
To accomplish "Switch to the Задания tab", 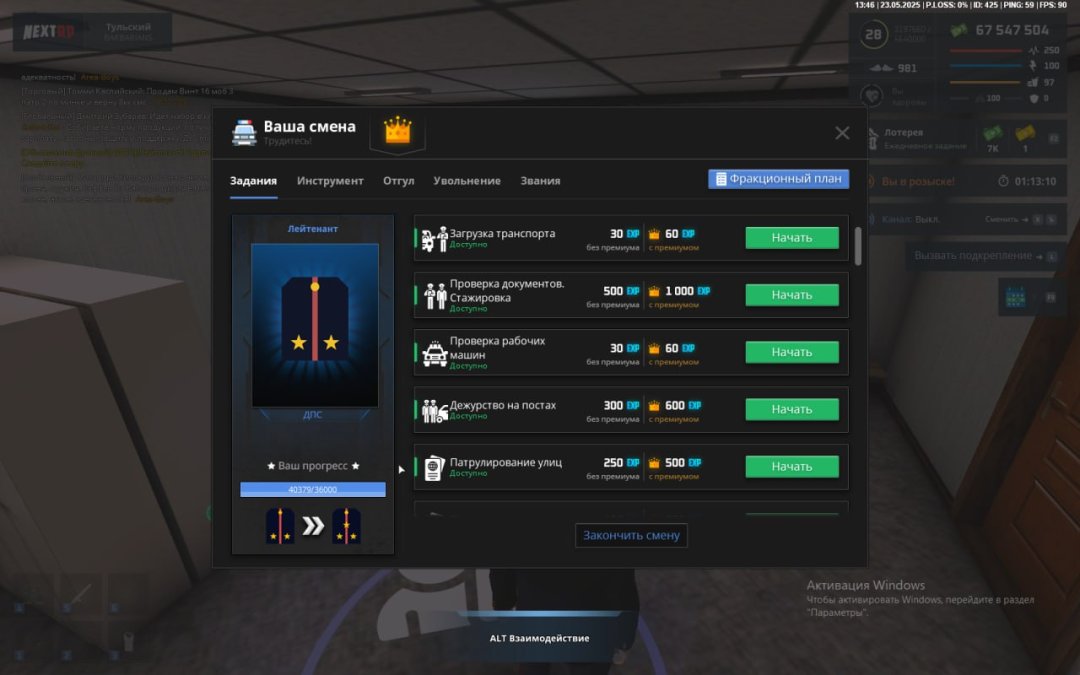I will coord(253,180).
